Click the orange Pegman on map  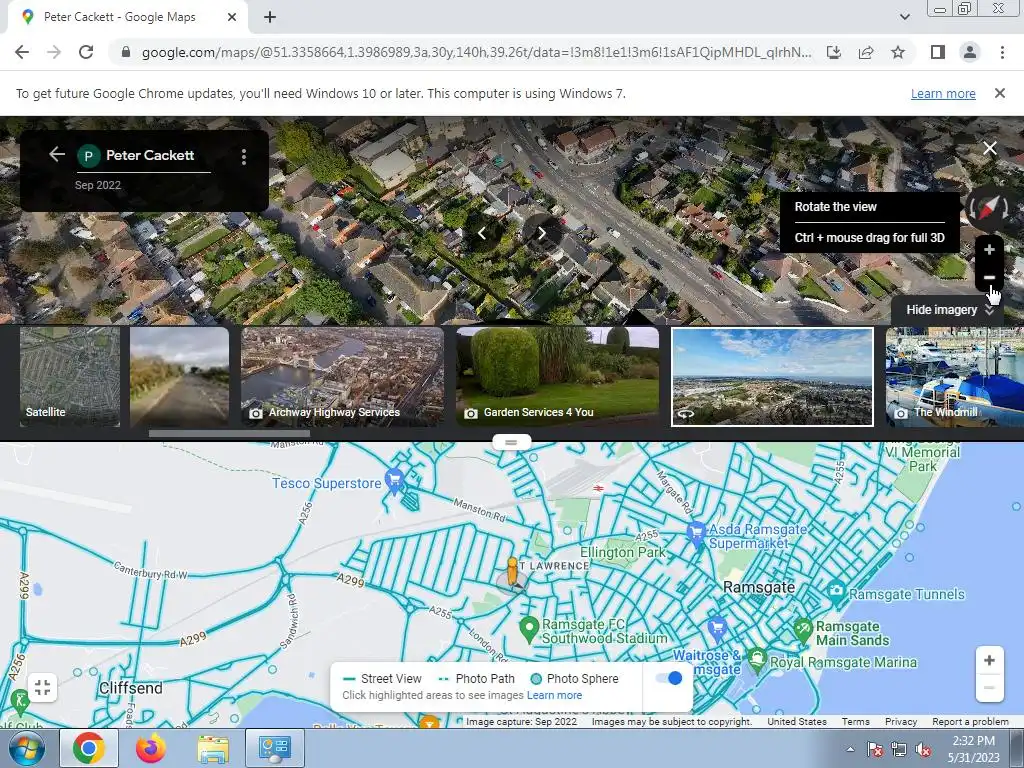coord(513,573)
